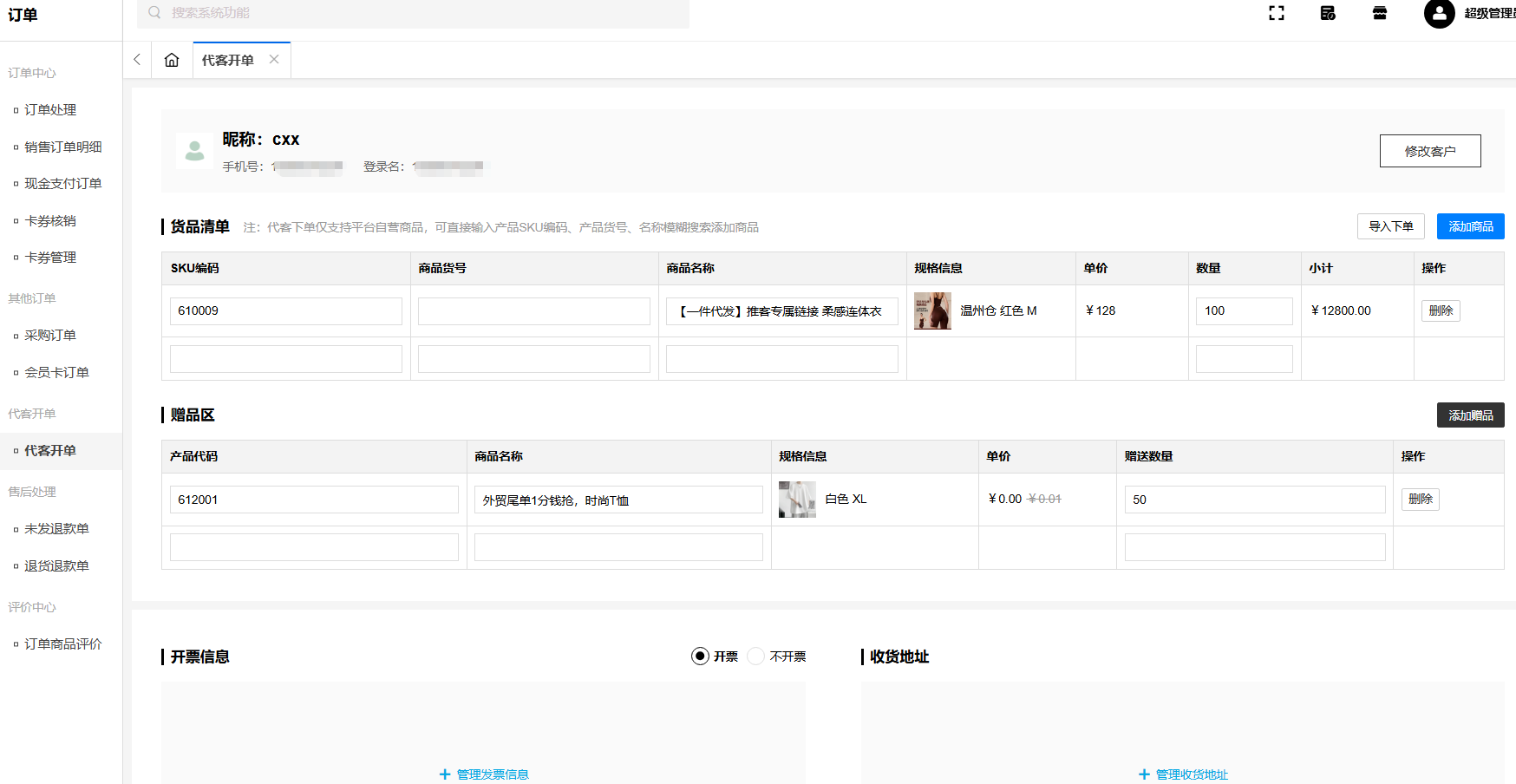
Task: Click the fullscreen toggle icon
Action: pos(1276,13)
